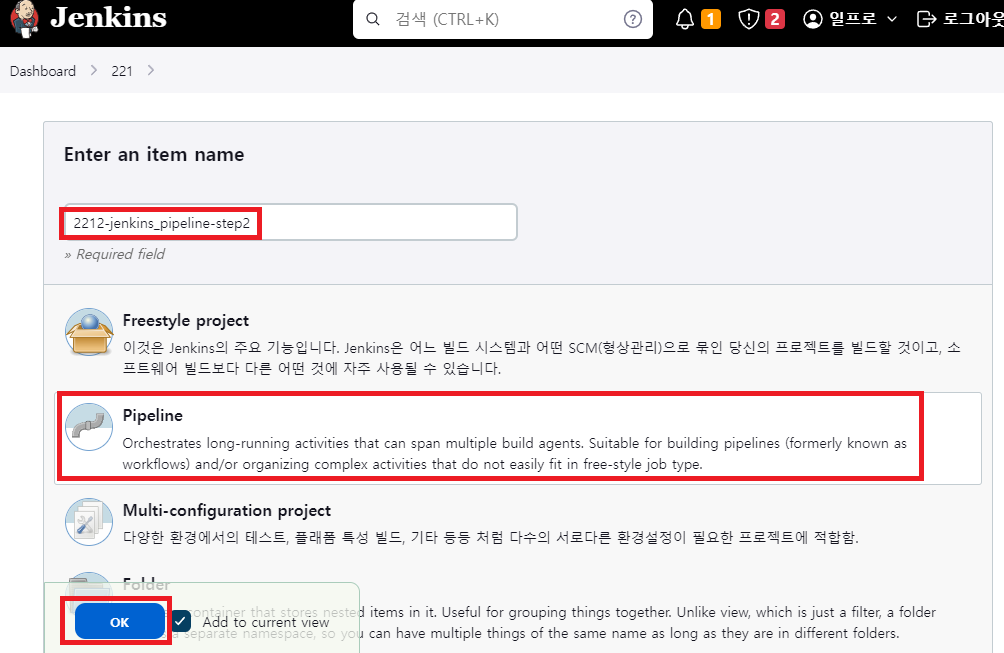Click the 로그아웃 logout link

(x=973, y=19)
